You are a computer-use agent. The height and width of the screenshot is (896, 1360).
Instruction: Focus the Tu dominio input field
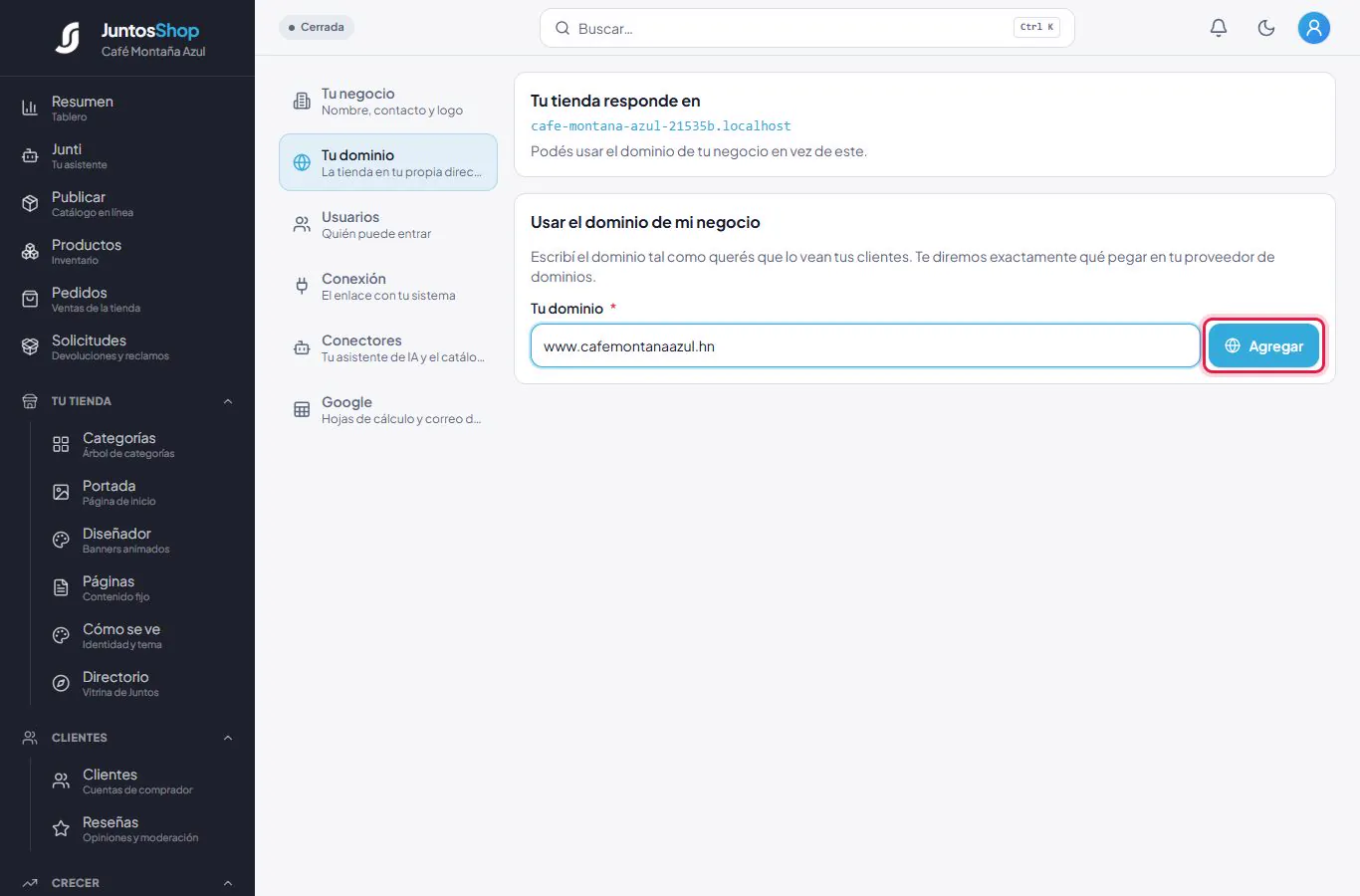pos(865,345)
